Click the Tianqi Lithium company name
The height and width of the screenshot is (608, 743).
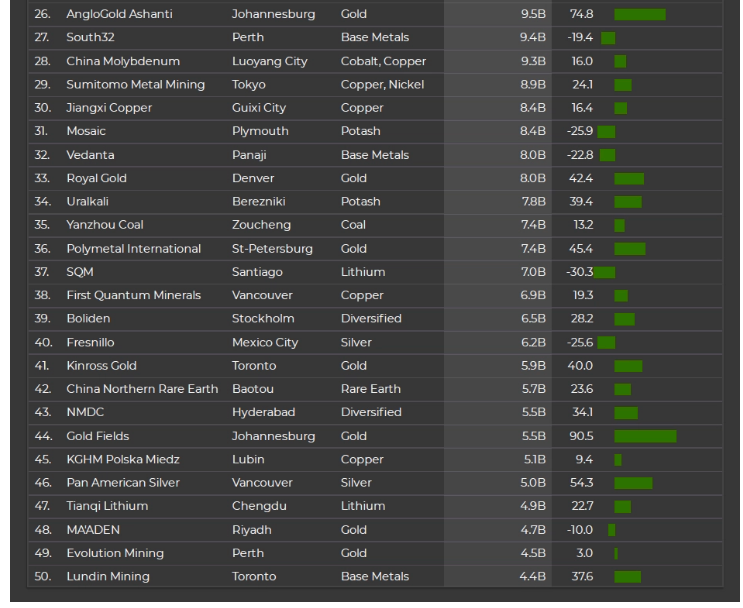coord(107,506)
